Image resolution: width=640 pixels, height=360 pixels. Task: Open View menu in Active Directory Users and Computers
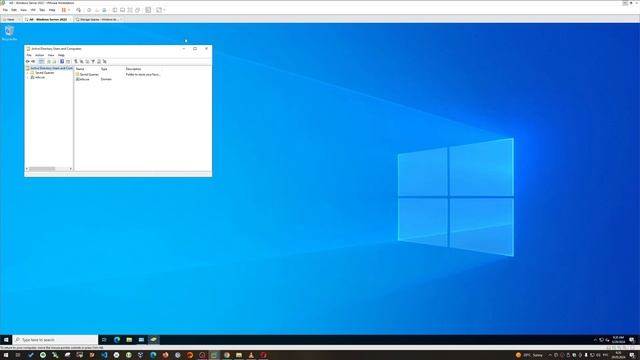pyautogui.click(x=51, y=55)
